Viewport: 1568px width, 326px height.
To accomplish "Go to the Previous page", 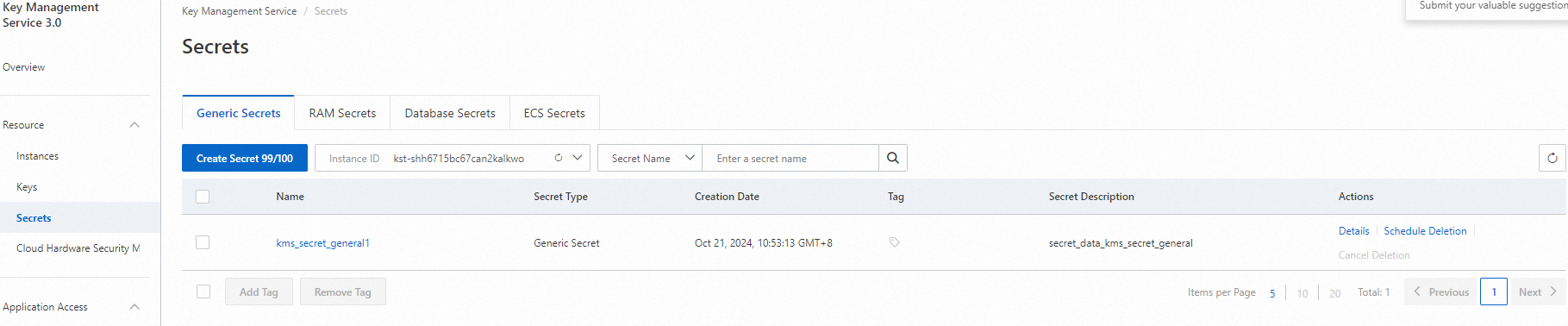I will coord(1441,292).
